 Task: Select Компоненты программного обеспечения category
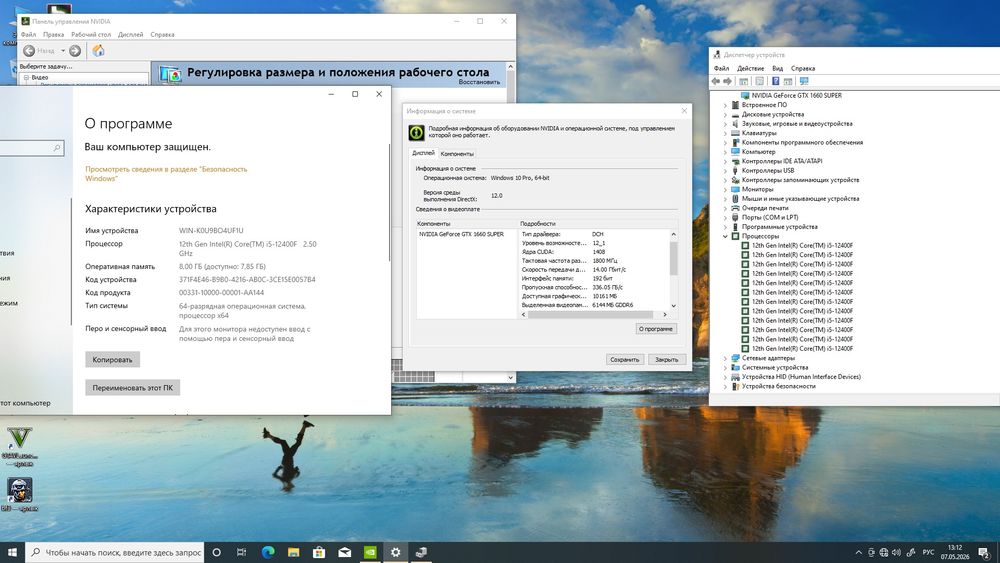[x=802, y=143]
